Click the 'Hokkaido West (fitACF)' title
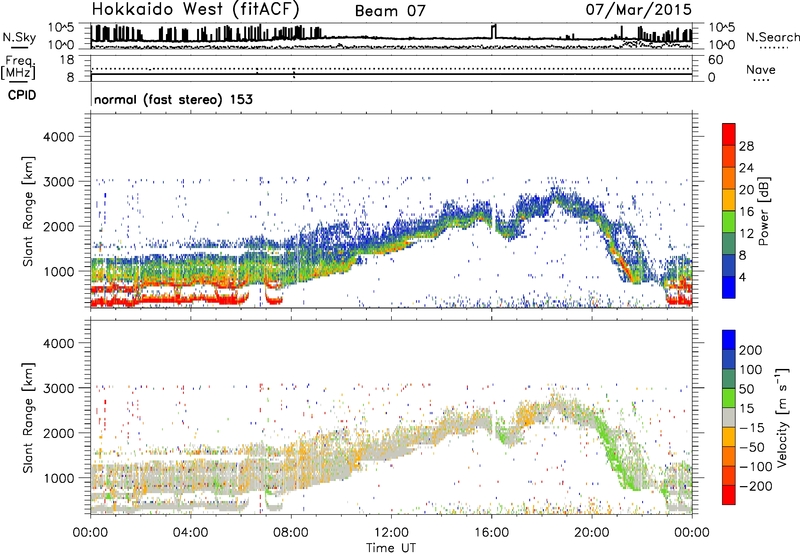 195,9
